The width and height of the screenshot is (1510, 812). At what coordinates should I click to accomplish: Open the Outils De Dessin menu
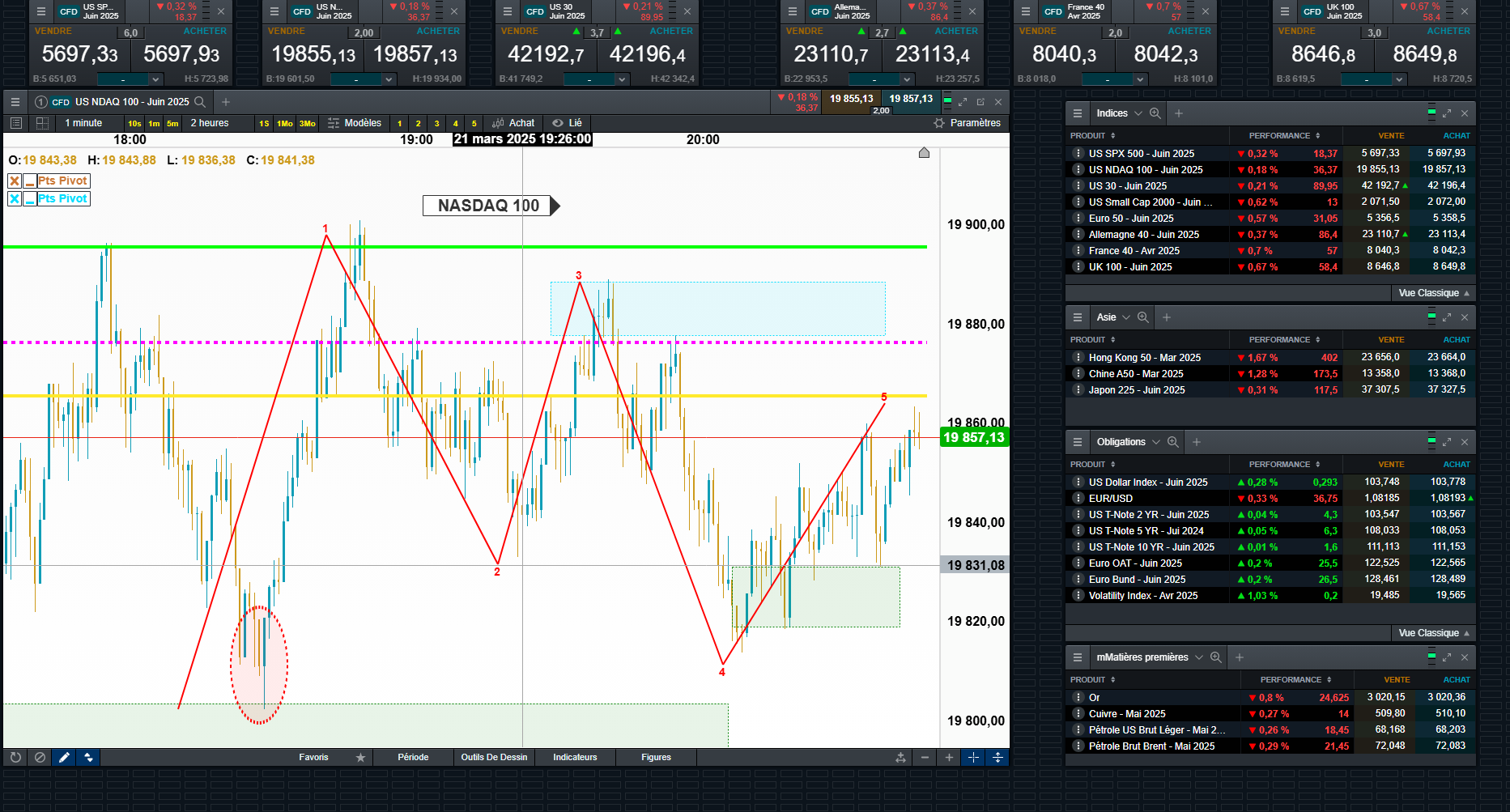494,758
